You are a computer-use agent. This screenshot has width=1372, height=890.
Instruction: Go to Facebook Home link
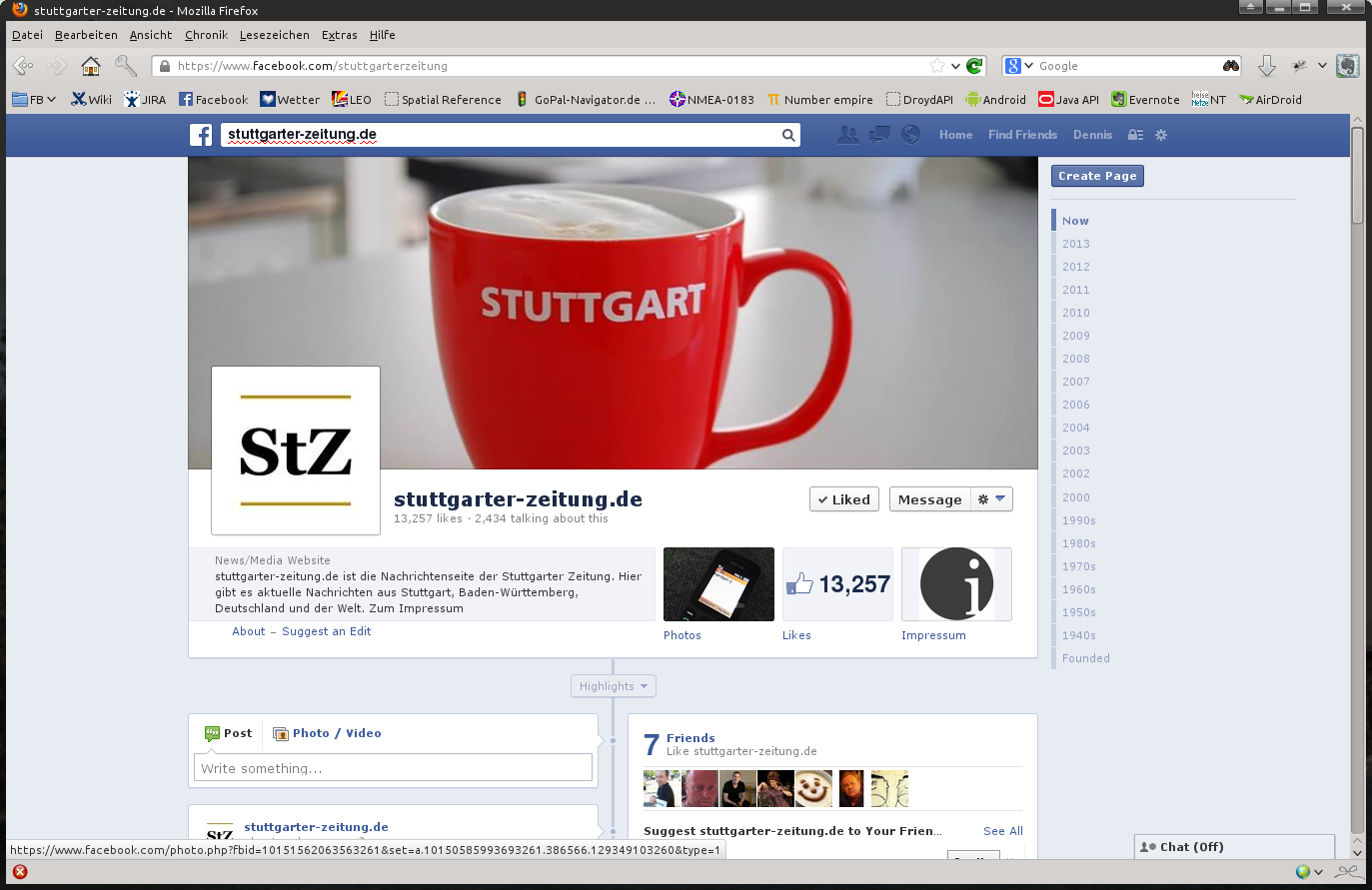(955, 135)
